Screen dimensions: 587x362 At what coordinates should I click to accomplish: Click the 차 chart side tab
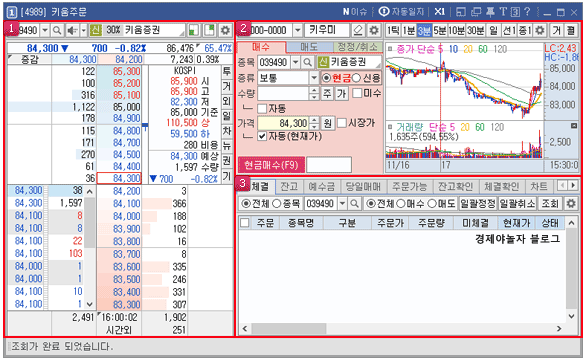227,131
